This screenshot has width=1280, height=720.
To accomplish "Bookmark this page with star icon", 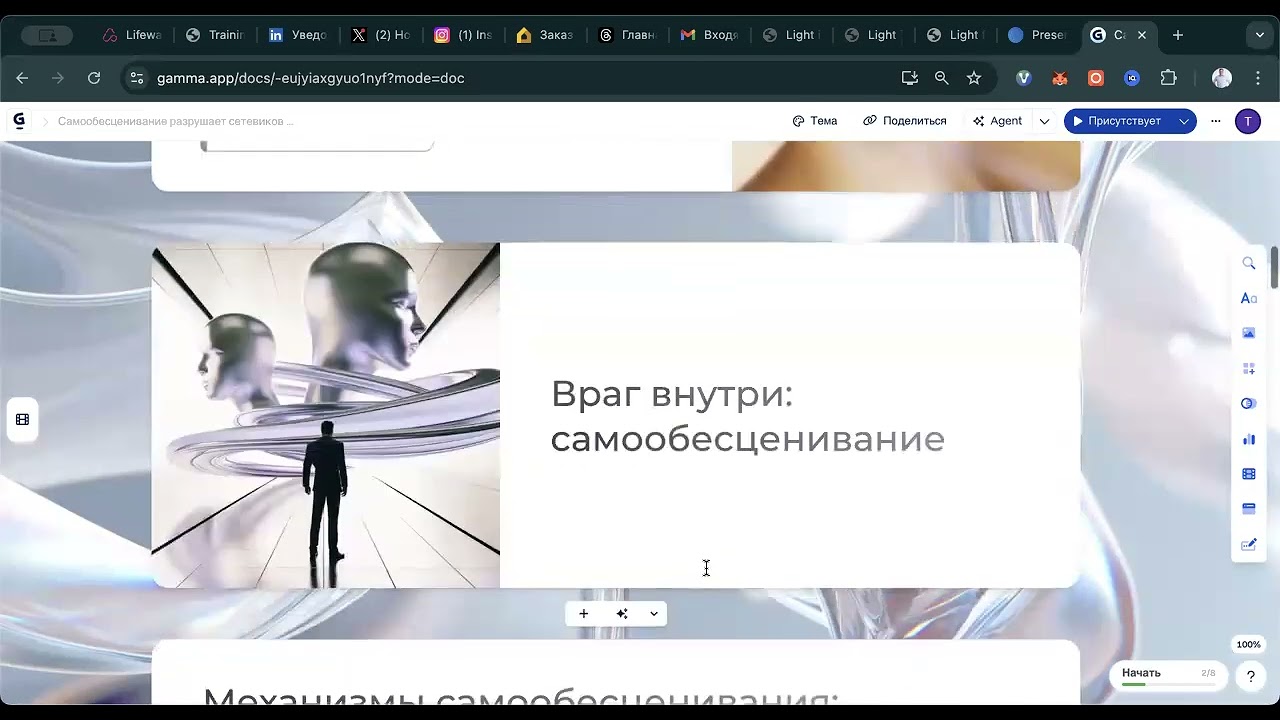I will tap(974, 78).
